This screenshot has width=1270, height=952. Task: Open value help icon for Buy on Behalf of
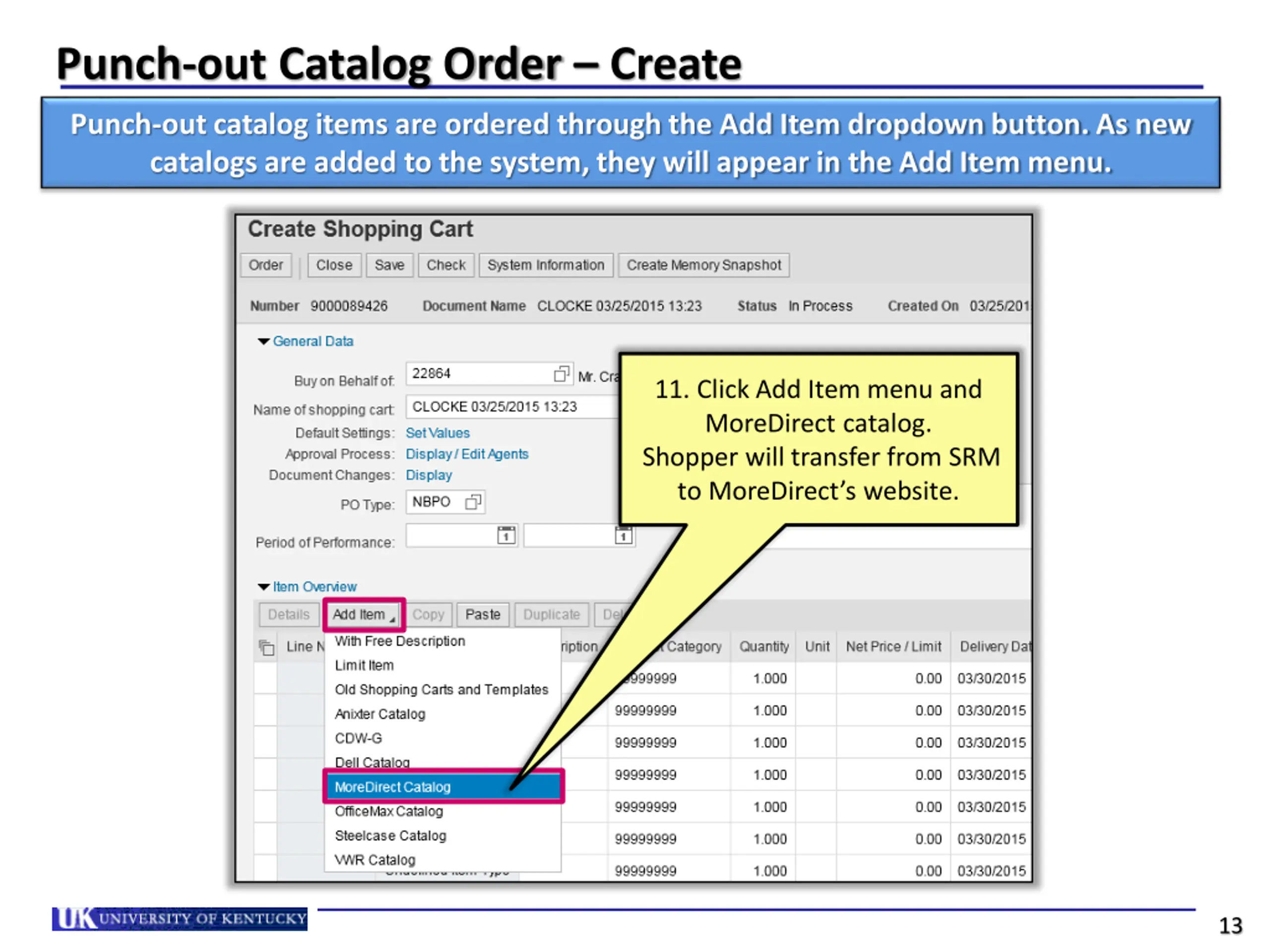pos(561,374)
